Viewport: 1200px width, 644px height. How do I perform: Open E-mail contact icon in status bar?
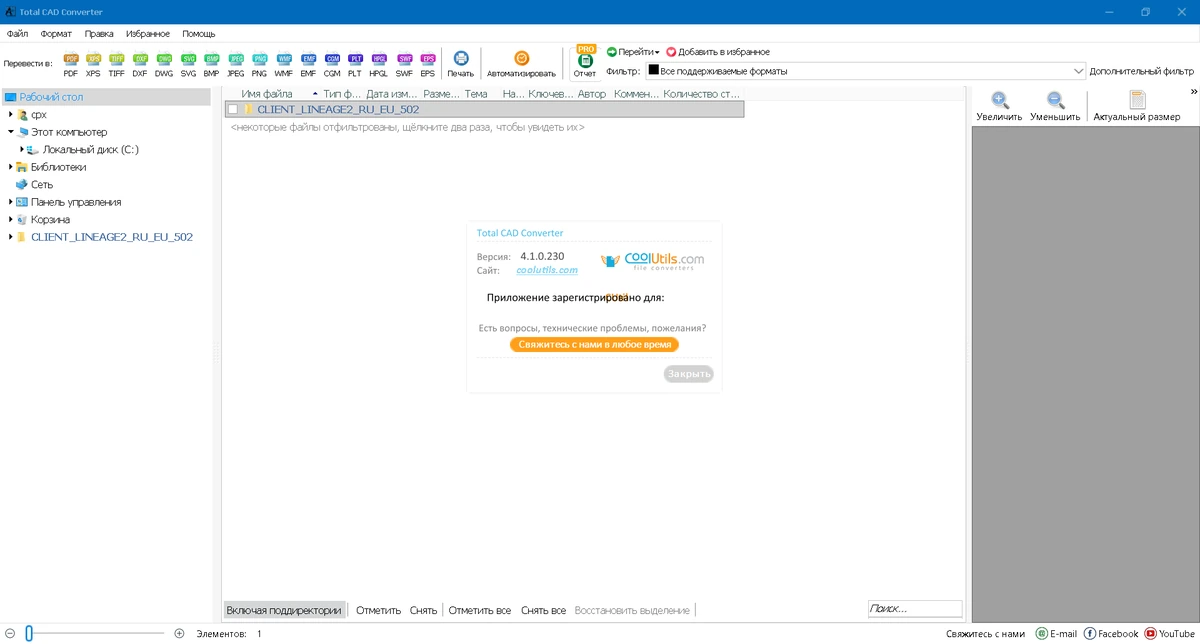point(1056,634)
